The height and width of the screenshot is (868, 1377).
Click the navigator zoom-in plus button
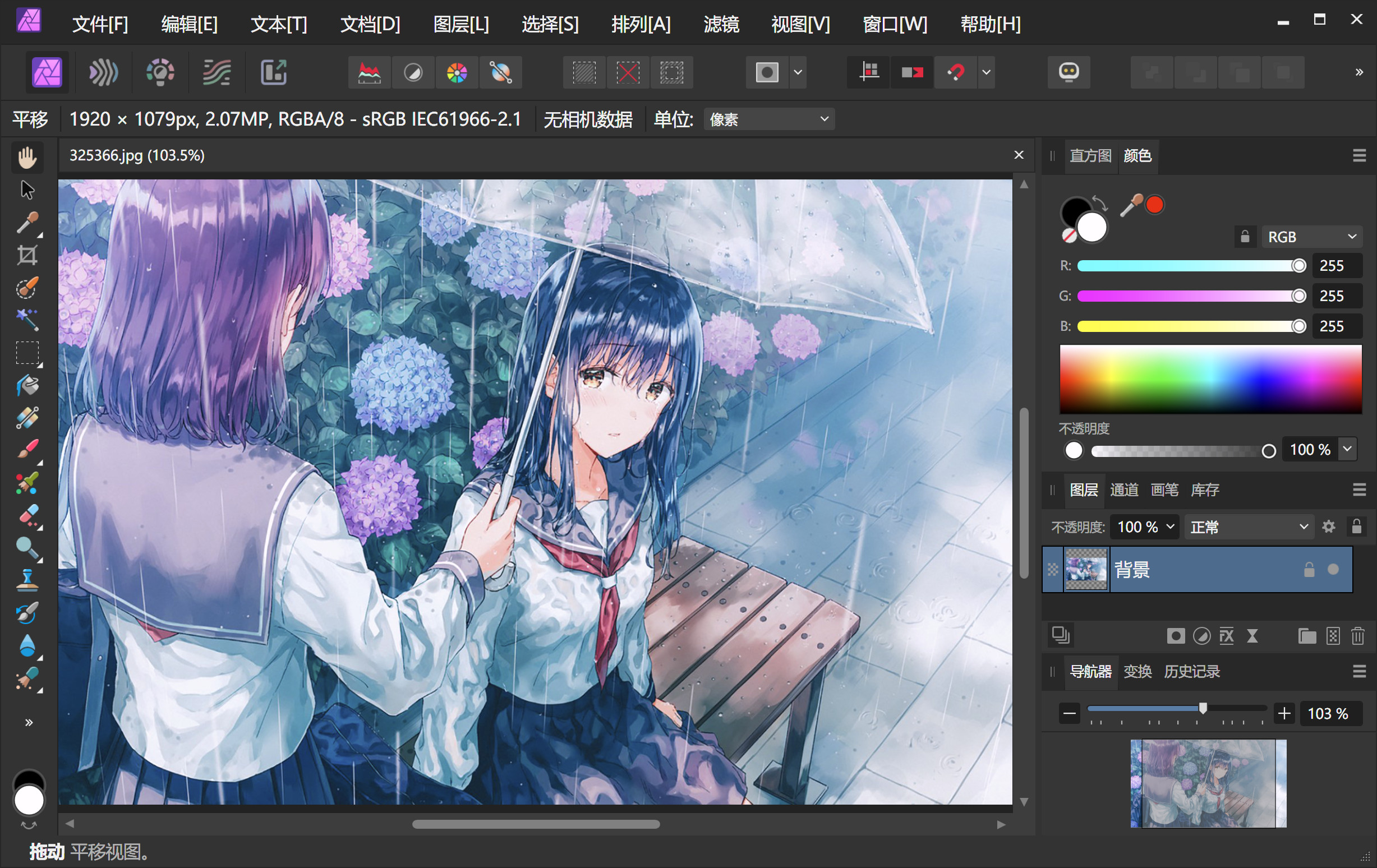click(x=1284, y=713)
